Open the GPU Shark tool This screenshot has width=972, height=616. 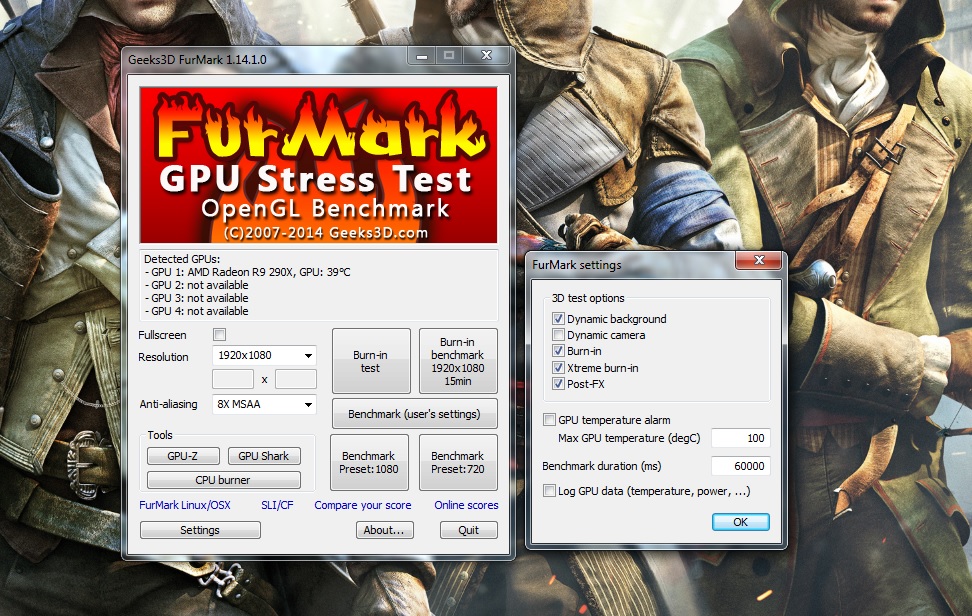tap(263, 456)
